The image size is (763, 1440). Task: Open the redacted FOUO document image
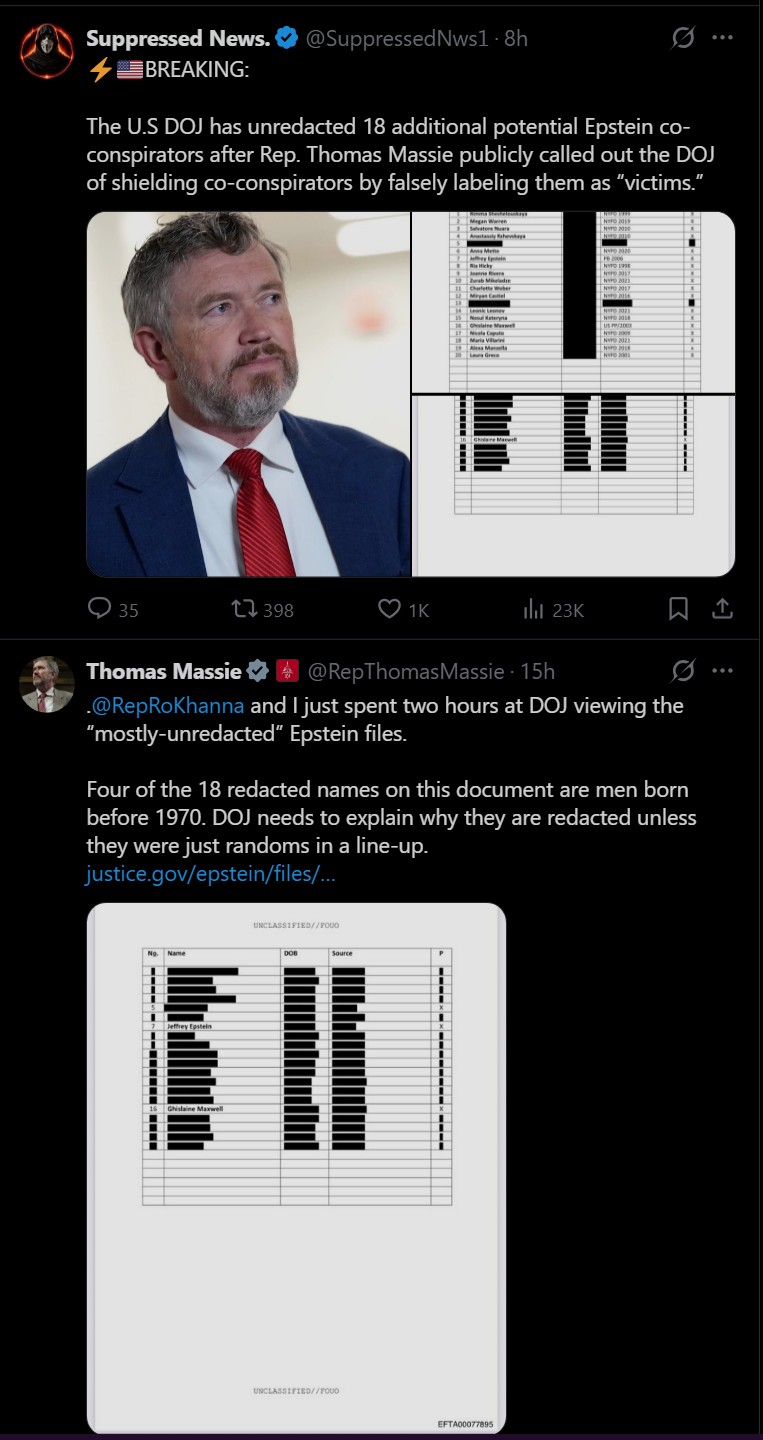pos(296,1168)
